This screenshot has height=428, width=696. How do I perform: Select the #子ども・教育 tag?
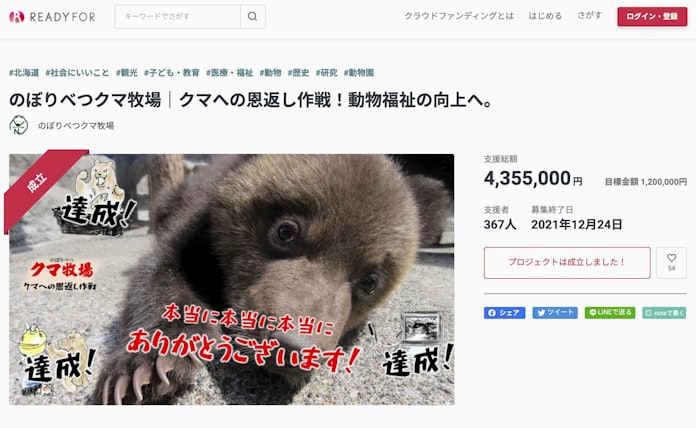pyautogui.click(x=171, y=72)
